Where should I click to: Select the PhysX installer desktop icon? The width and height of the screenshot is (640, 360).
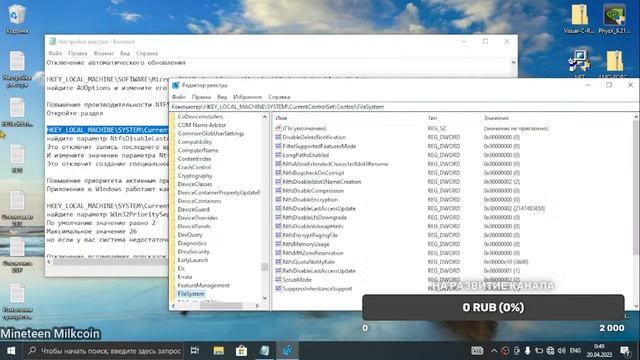(614, 19)
